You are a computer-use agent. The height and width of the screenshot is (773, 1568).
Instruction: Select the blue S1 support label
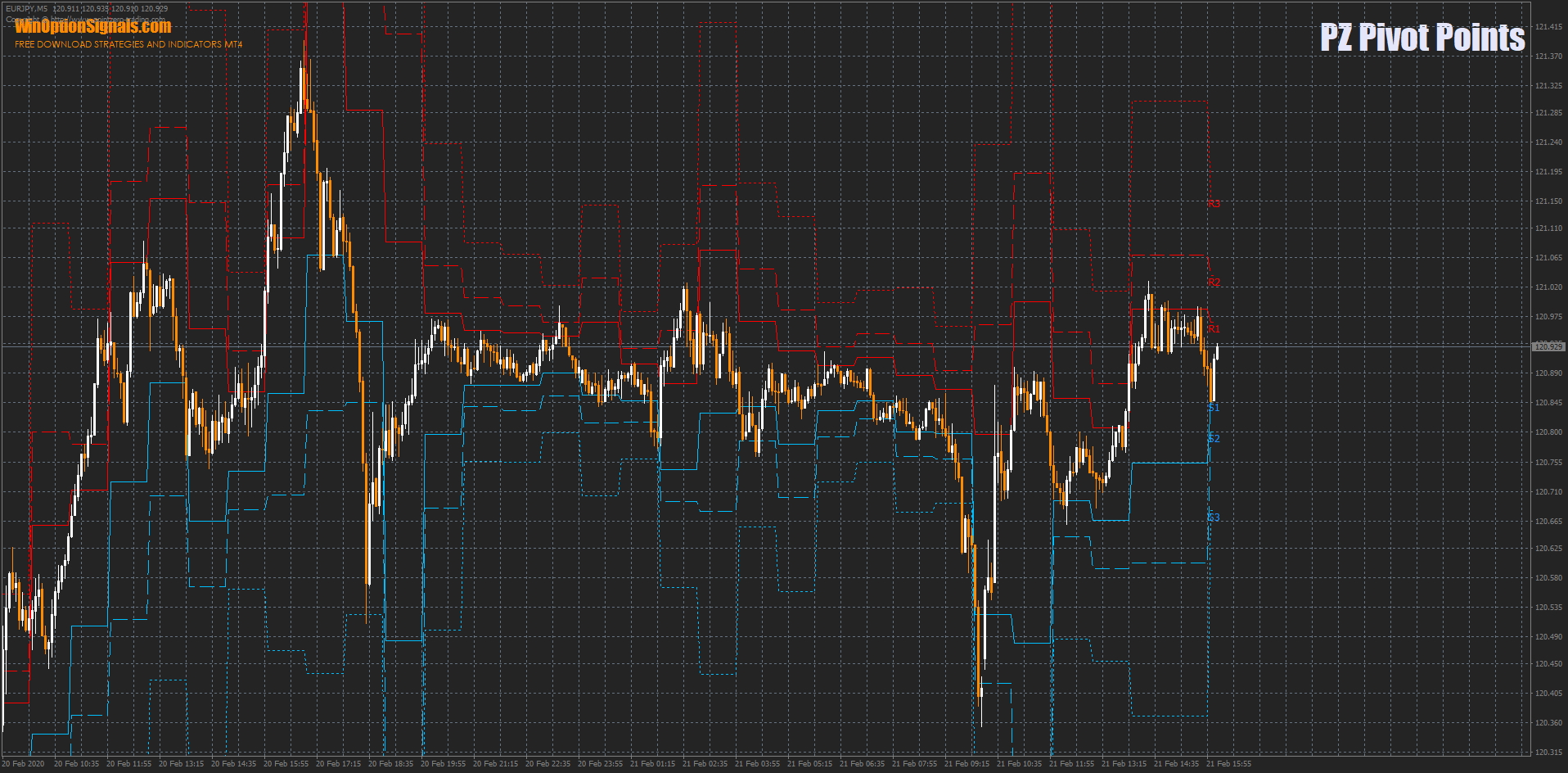[1214, 408]
